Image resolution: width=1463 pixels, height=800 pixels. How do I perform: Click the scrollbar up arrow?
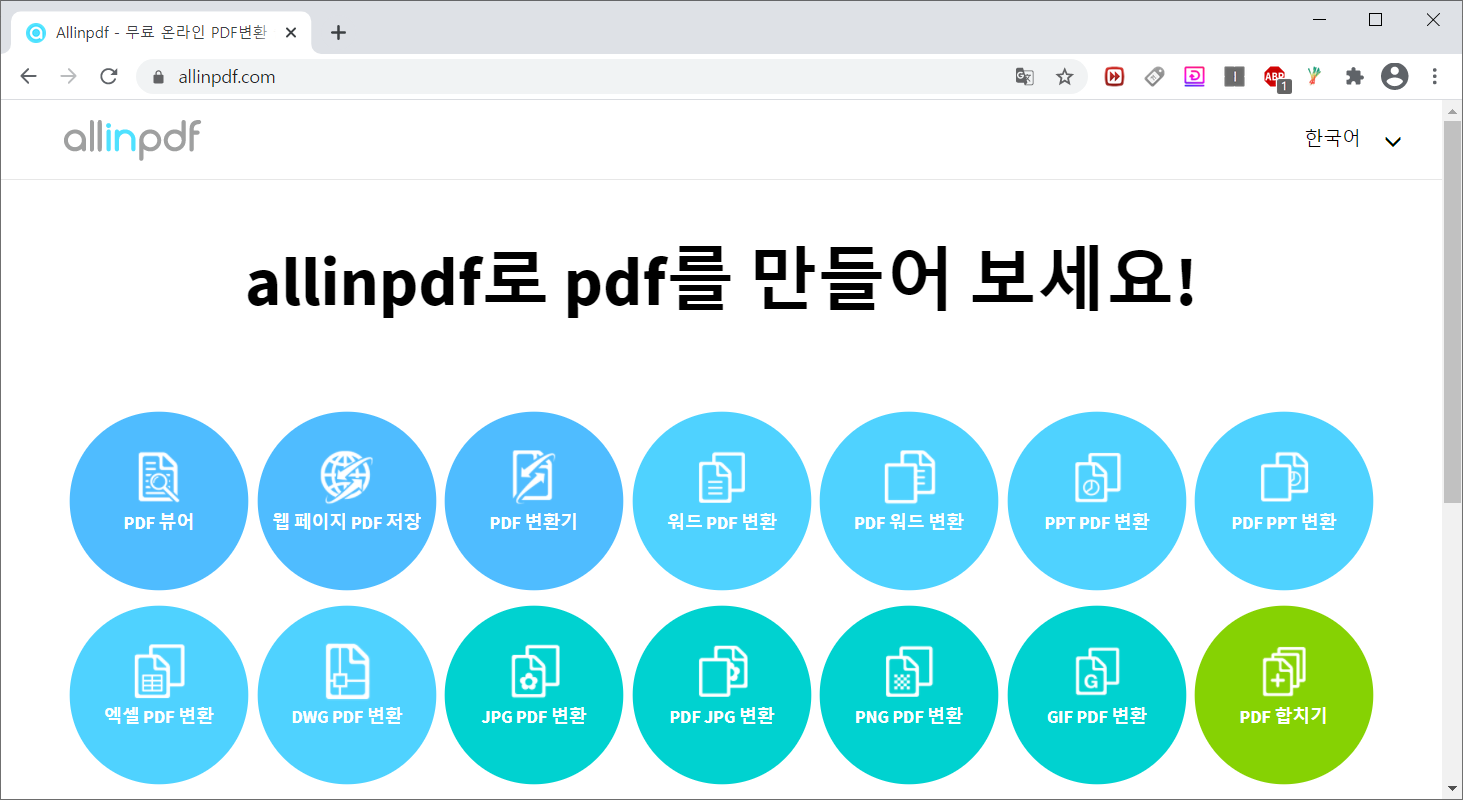tap(1453, 109)
